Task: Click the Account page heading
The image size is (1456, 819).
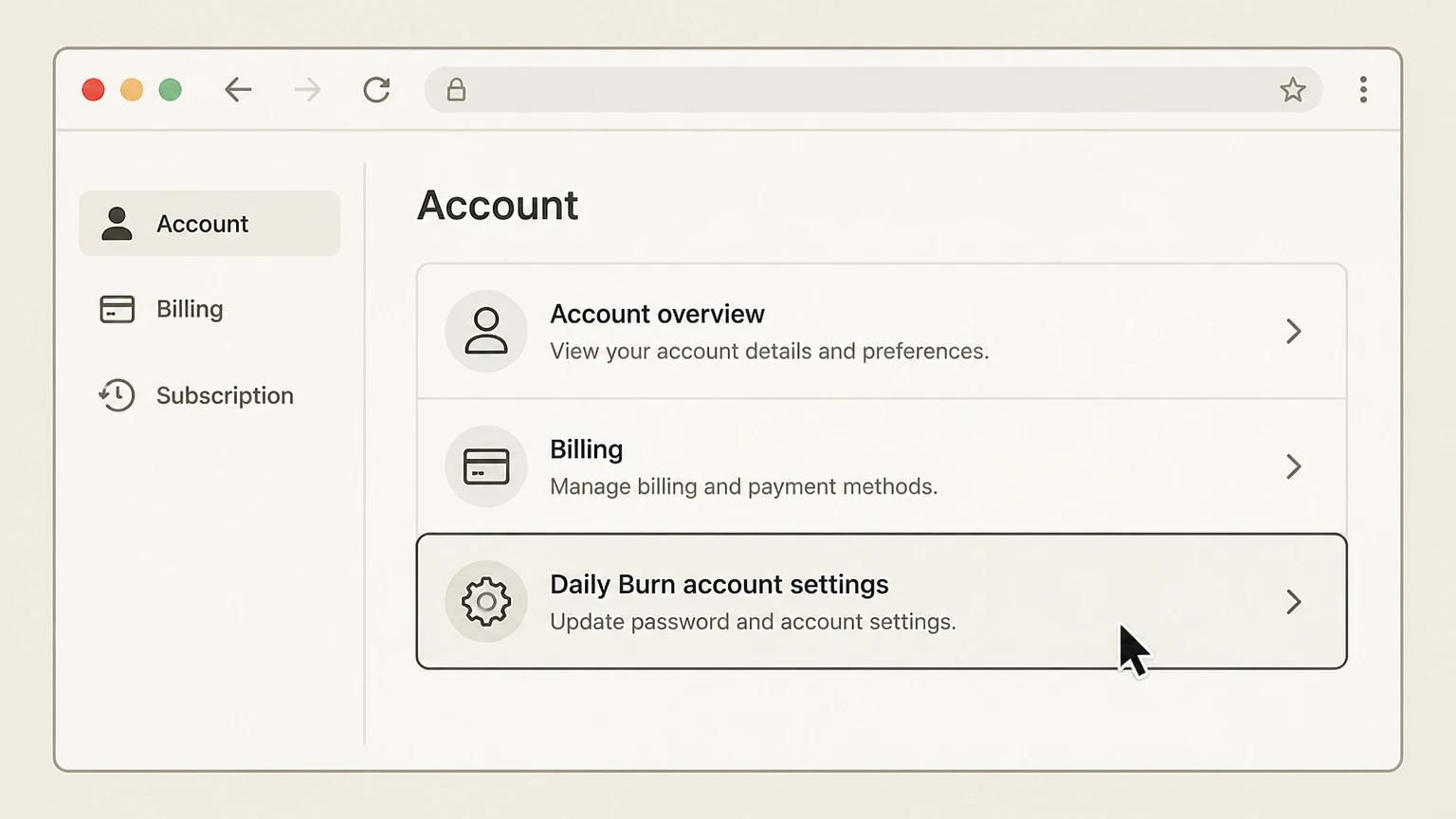Action: pyautogui.click(x=498, y=206)
